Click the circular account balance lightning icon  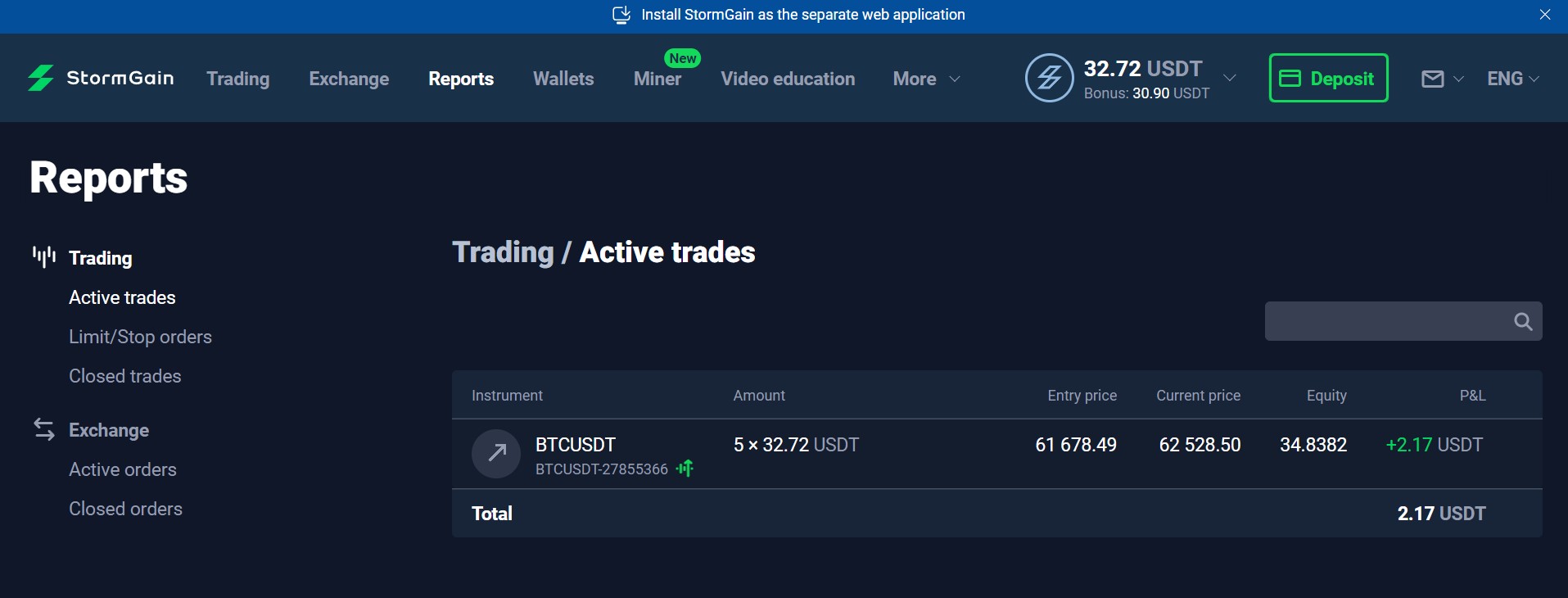pyautogui.click(x=1050, y=78)
